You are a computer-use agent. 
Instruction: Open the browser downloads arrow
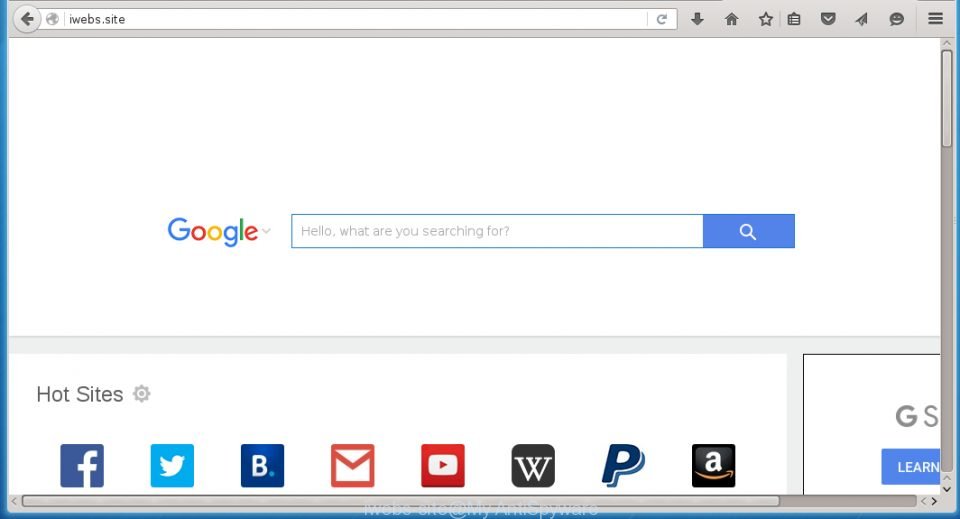697,19
